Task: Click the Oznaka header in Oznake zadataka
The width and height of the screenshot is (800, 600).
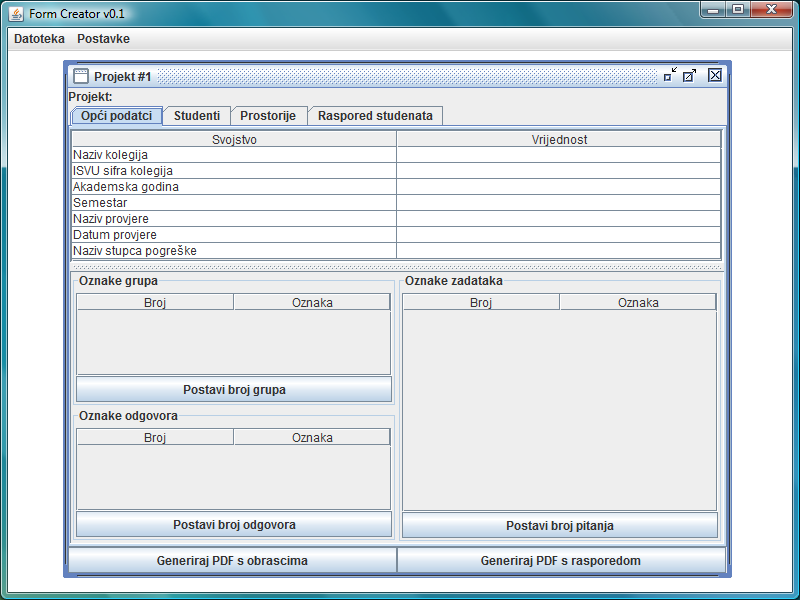Action: point(638,303)
